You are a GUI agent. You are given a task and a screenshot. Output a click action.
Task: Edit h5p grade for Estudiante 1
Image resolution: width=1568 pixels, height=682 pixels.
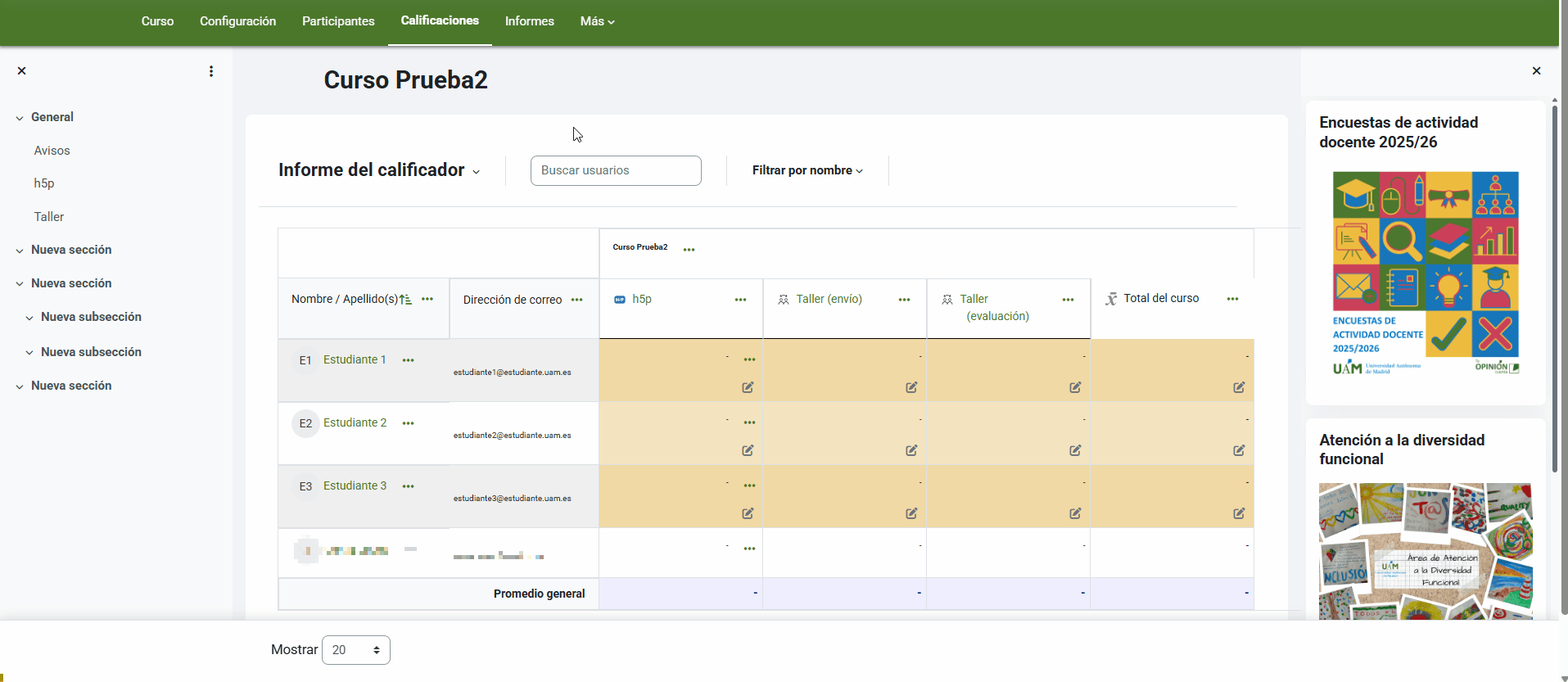tap(748, 387)
